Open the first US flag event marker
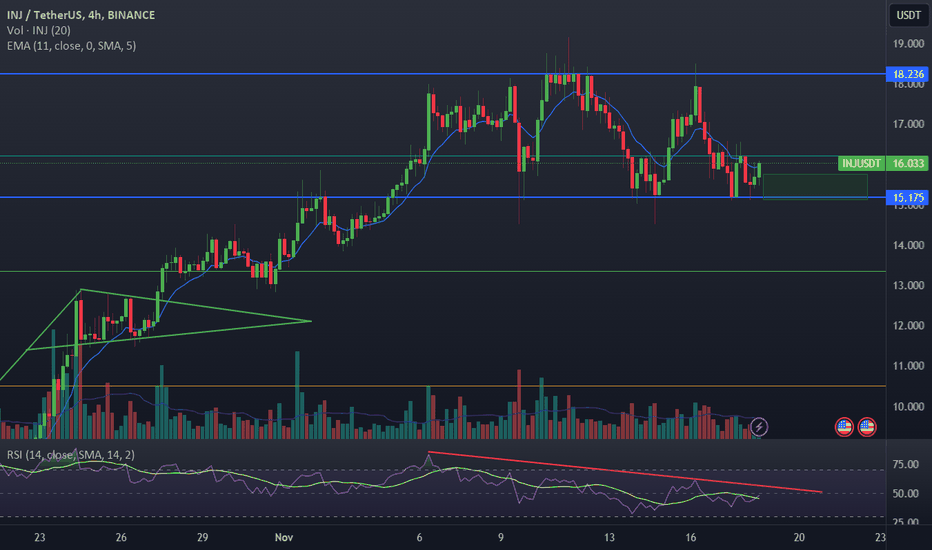This screenshot has height=550, width=932. [844, 426]
